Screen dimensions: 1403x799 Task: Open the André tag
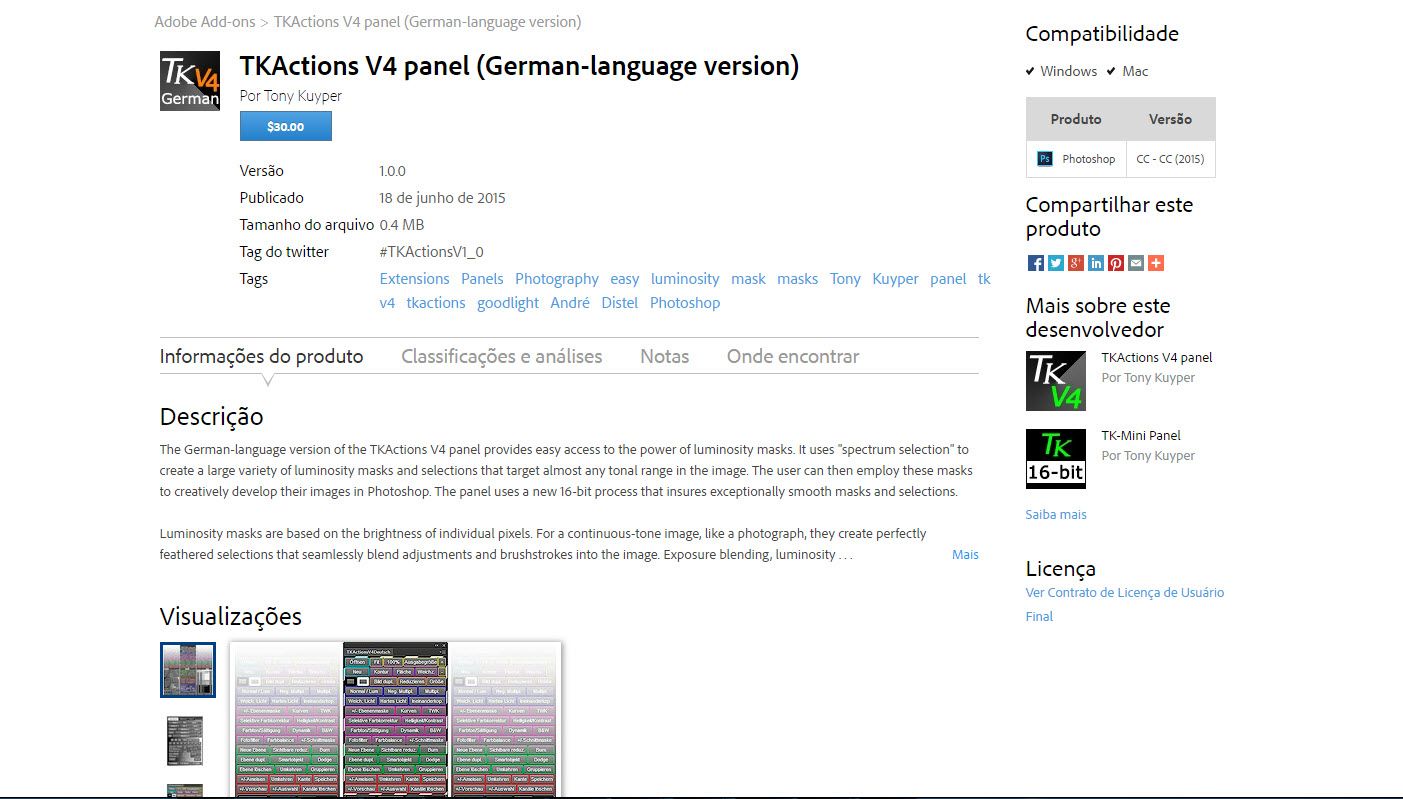point(570,303)
